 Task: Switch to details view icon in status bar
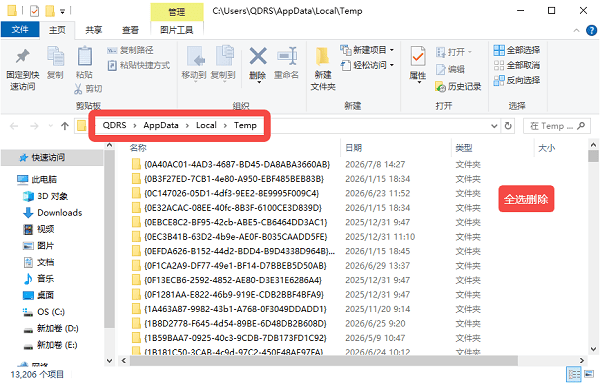pos(574,375)
